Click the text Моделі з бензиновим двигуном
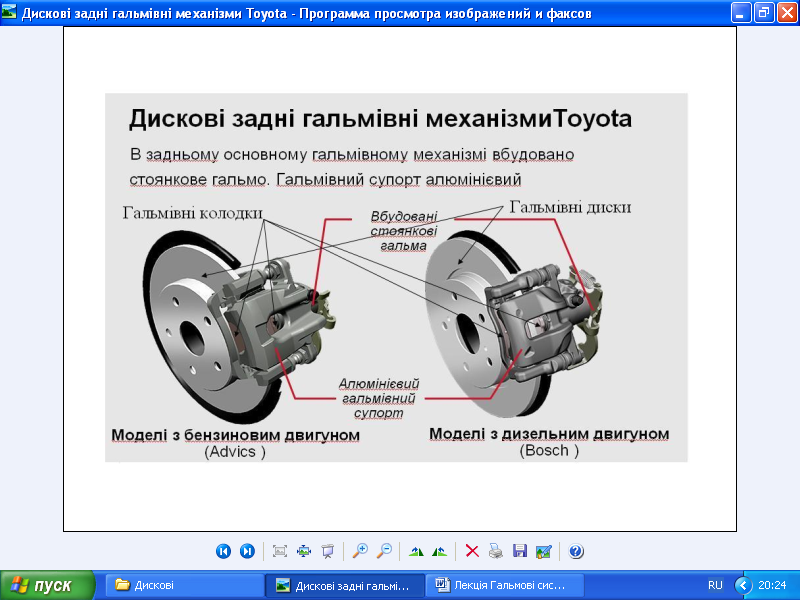The width and height of the screenshot is (800, 600). 235,435
